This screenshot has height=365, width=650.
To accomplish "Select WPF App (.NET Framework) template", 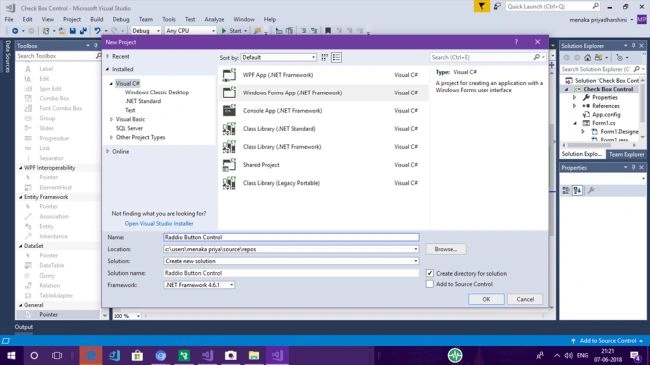I will [x=323, y=75].
